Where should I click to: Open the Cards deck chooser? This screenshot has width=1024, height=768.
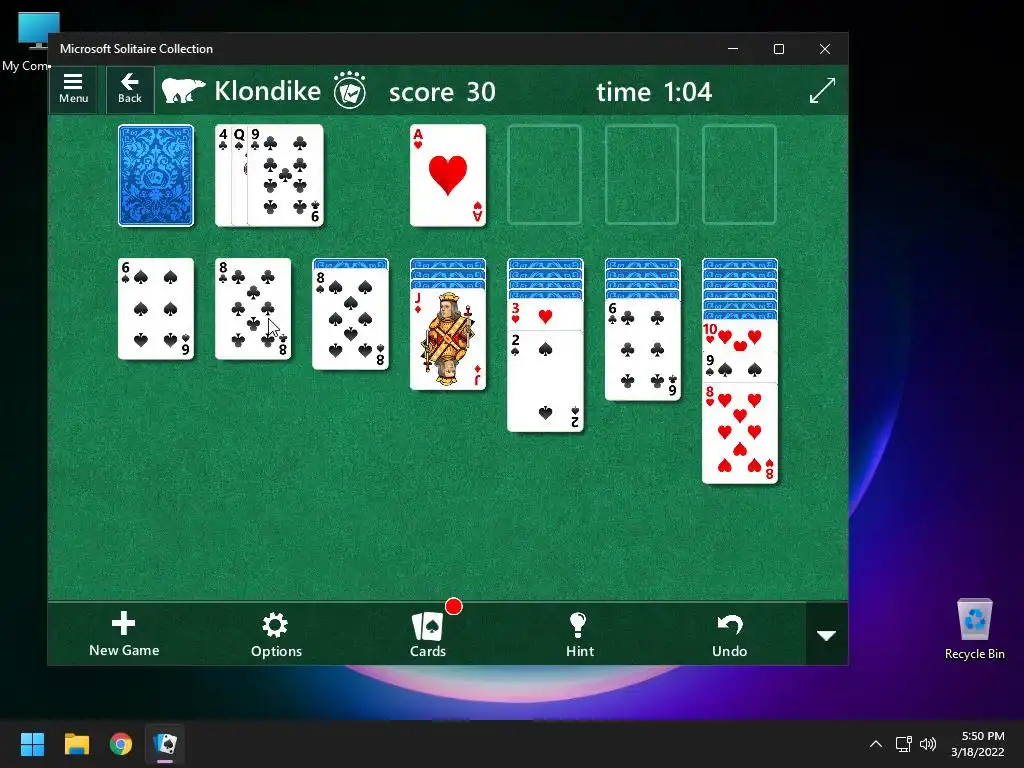point(428,634)
